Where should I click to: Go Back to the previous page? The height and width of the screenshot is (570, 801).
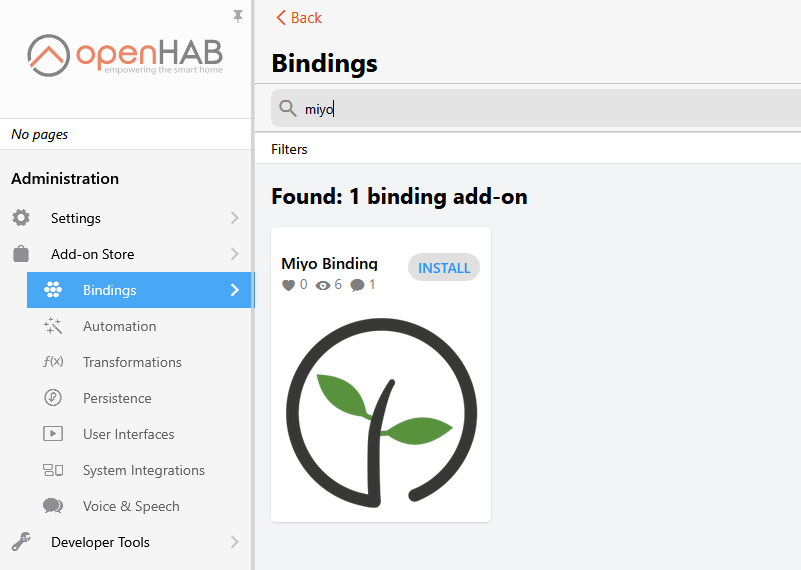coord(299,18)
